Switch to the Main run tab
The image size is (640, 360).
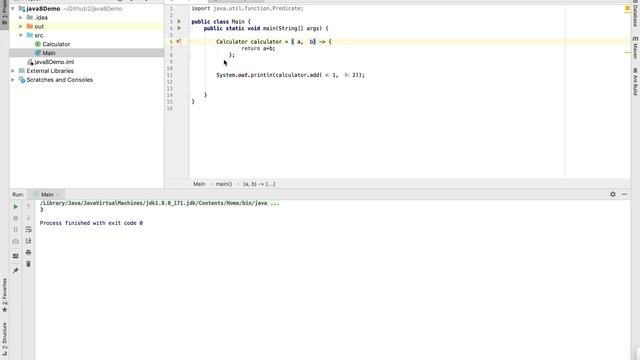point(47,194)
